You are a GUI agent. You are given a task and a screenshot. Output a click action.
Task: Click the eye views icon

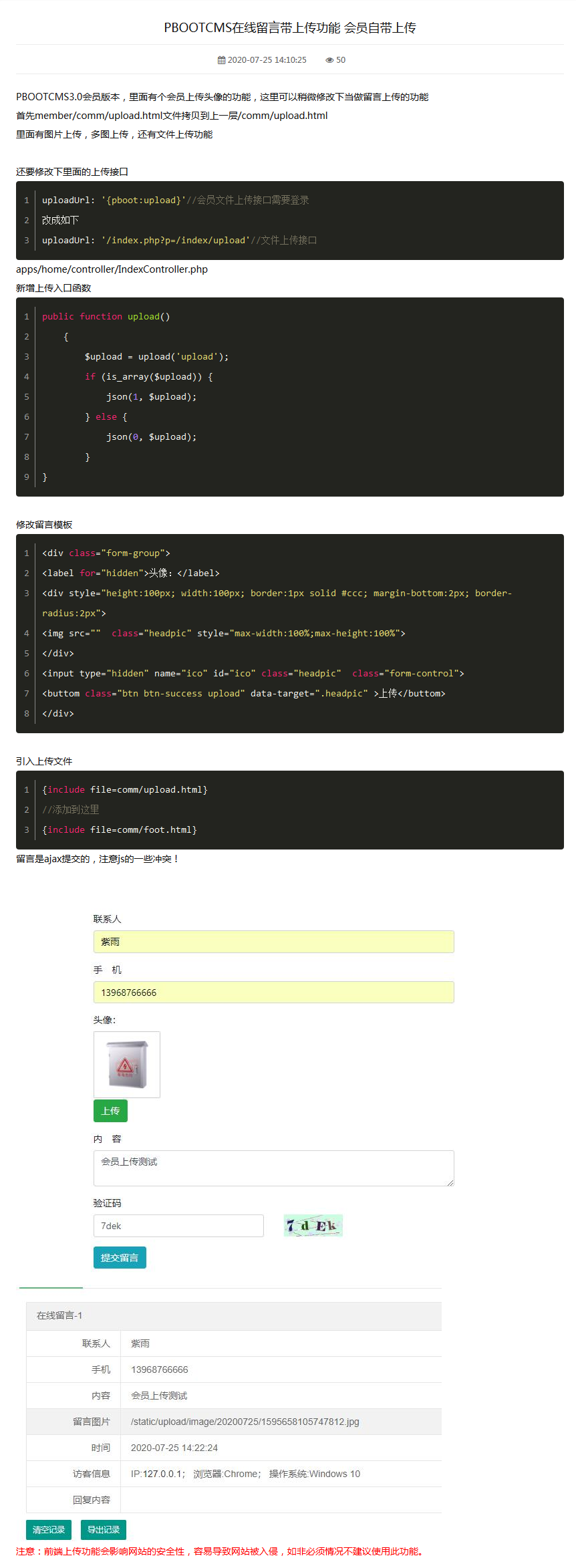(x=329, y=60)
